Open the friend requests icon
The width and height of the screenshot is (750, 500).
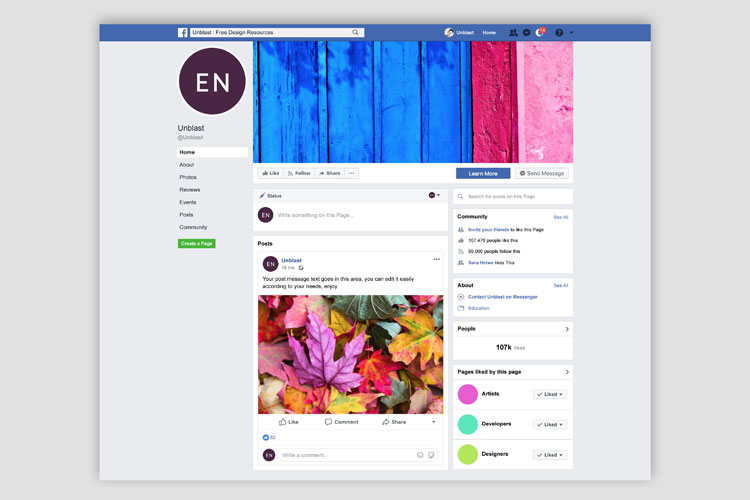coord(513,33)
